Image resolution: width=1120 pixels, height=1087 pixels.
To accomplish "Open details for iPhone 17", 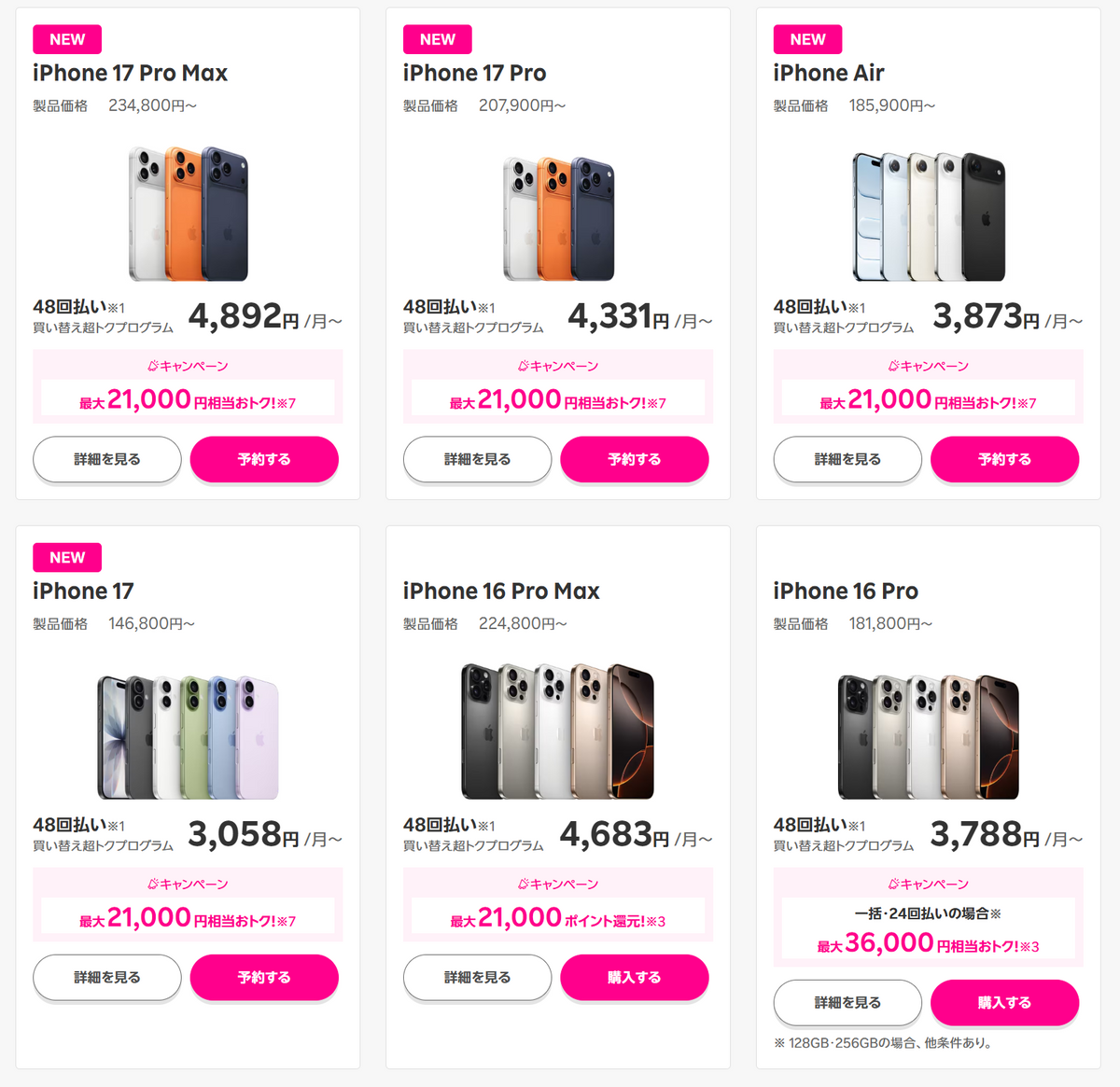I will point(107,977).
